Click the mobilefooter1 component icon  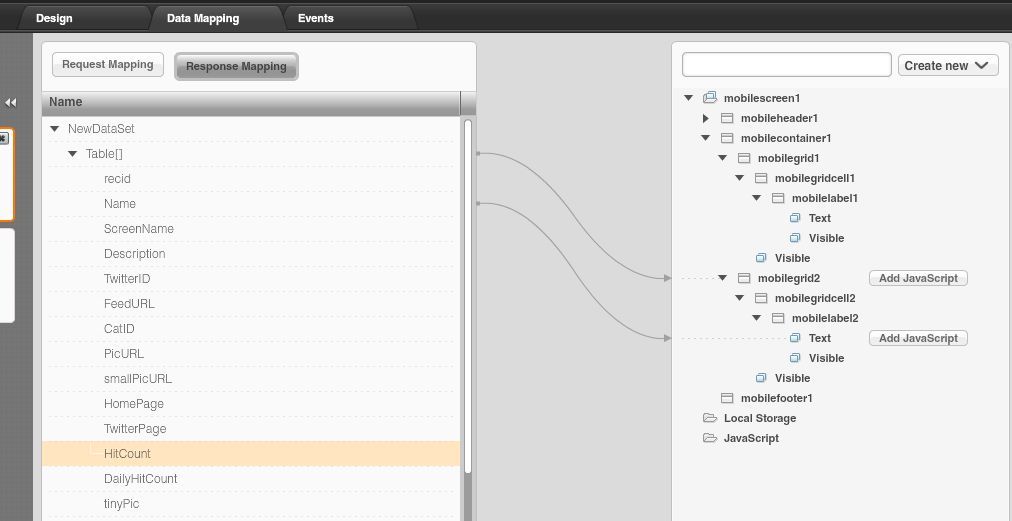[727, 398]
